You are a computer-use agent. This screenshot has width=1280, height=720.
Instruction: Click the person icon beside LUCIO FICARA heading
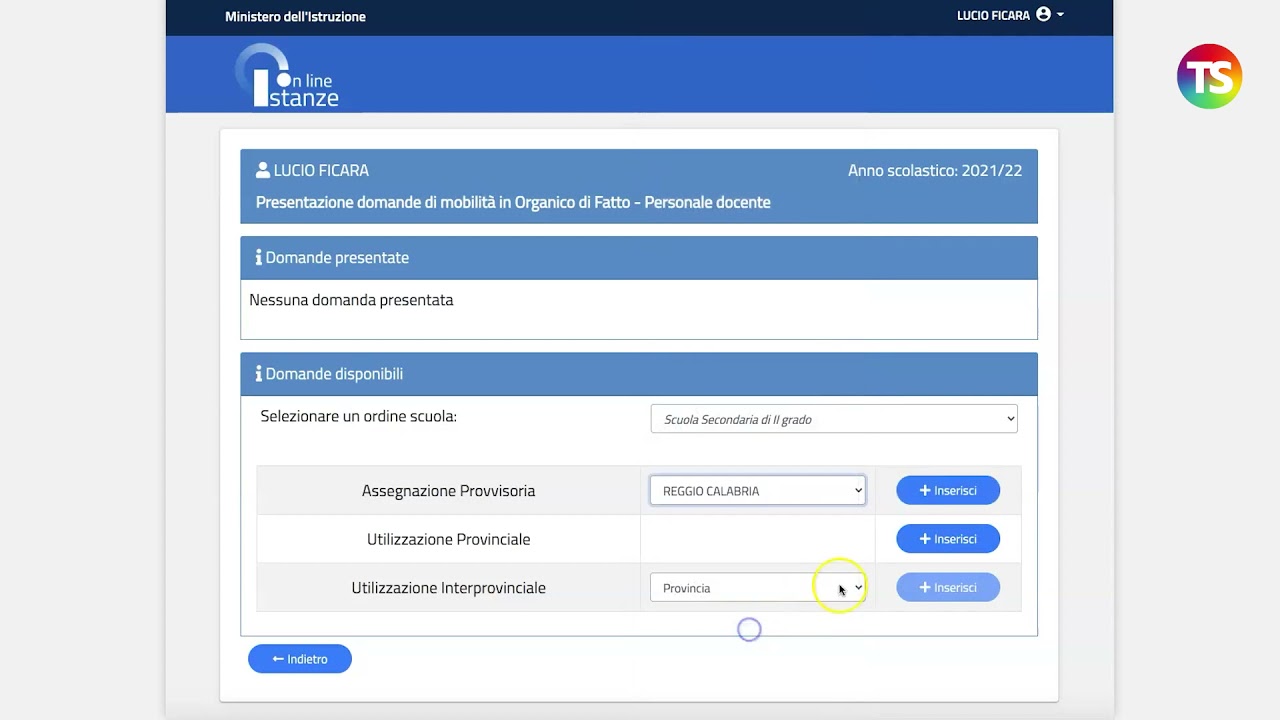[263, 170]
